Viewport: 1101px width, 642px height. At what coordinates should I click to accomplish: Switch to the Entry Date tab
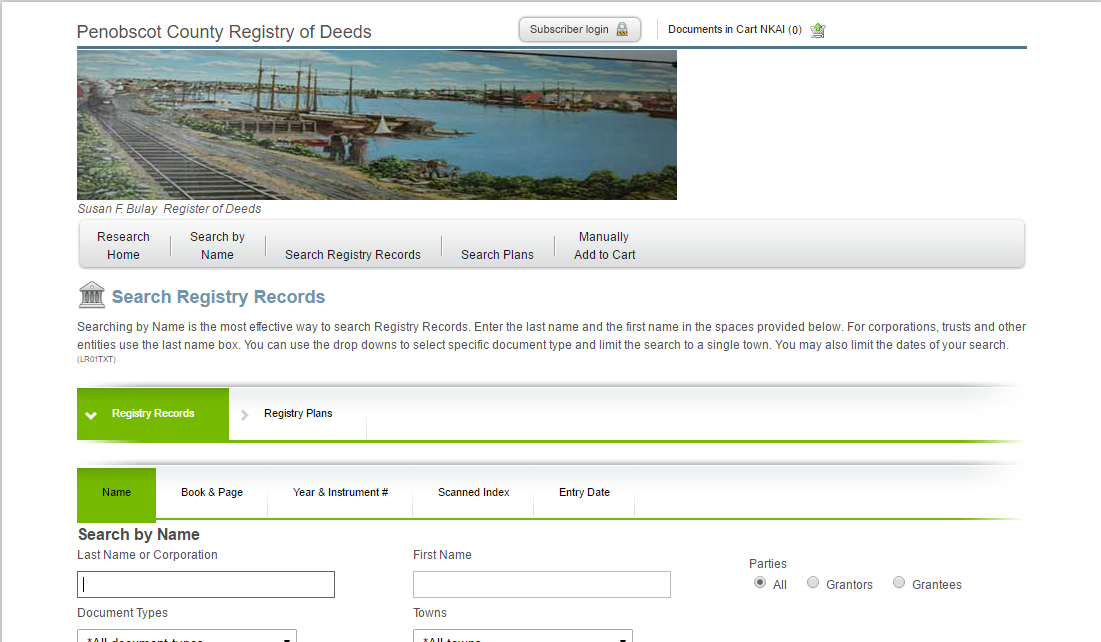(x=584, y=492)
